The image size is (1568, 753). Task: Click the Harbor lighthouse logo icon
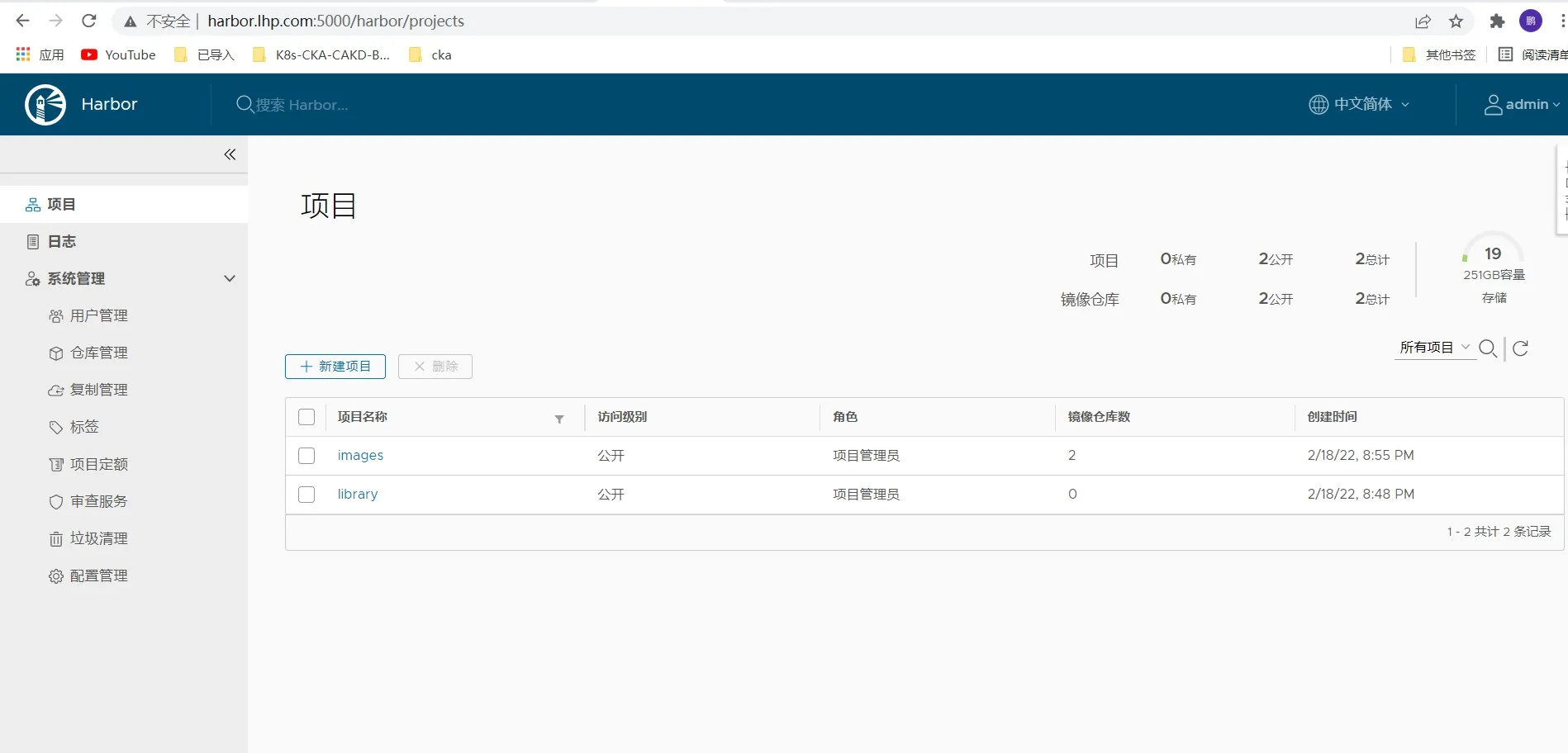pyautogui.click(x=45, y=105)
